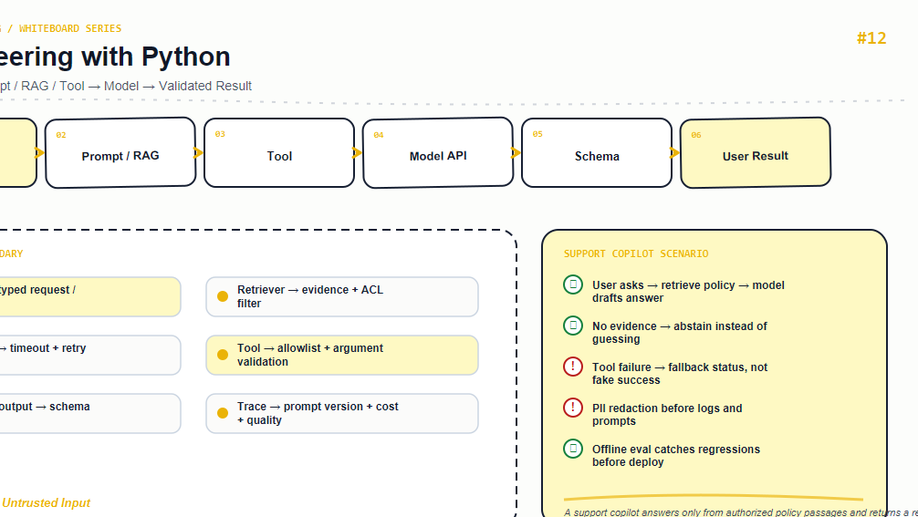Click the Retriever evidence + ACL filter card
The width and height of the screenshot is (918, 517).
tap(342, 297)
